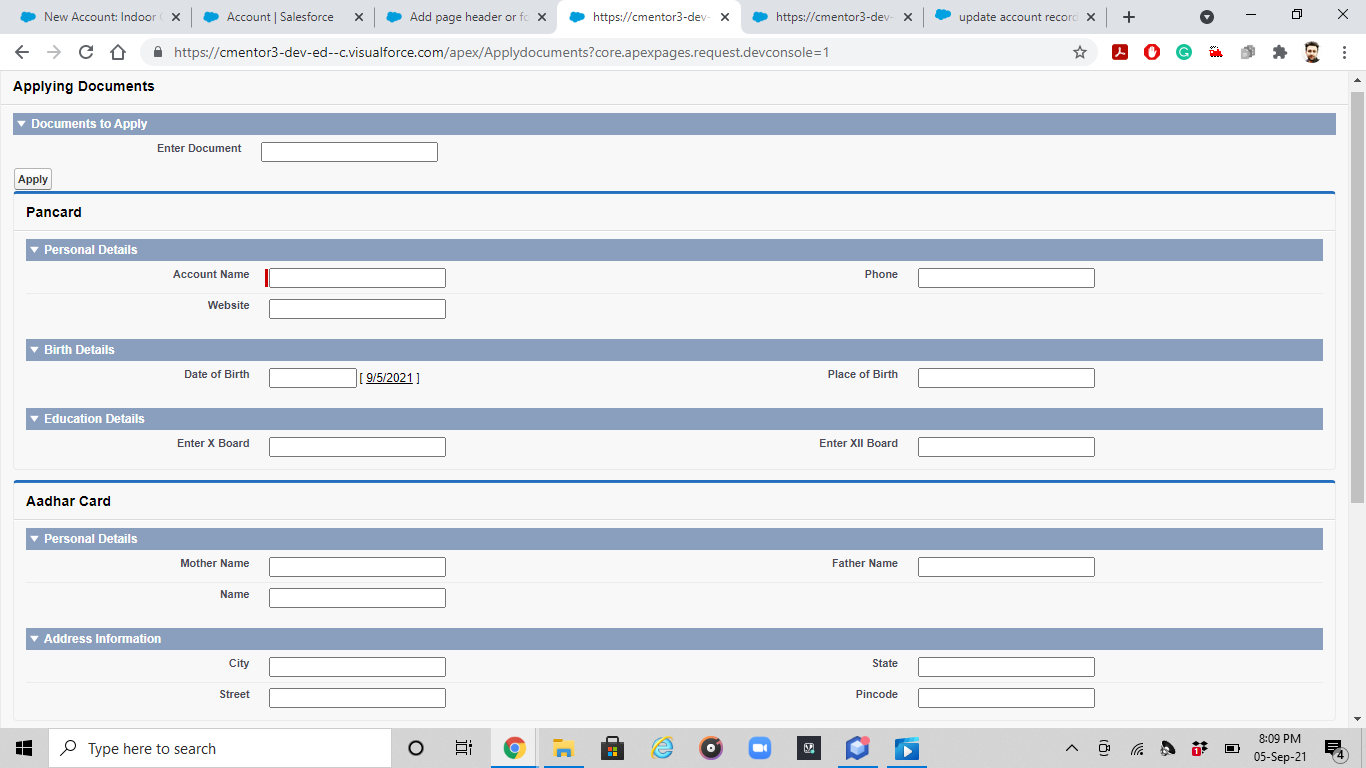Collapse Personal Details under Pancard
Screen dimensions: 1366x768
(x=34, y=250)
